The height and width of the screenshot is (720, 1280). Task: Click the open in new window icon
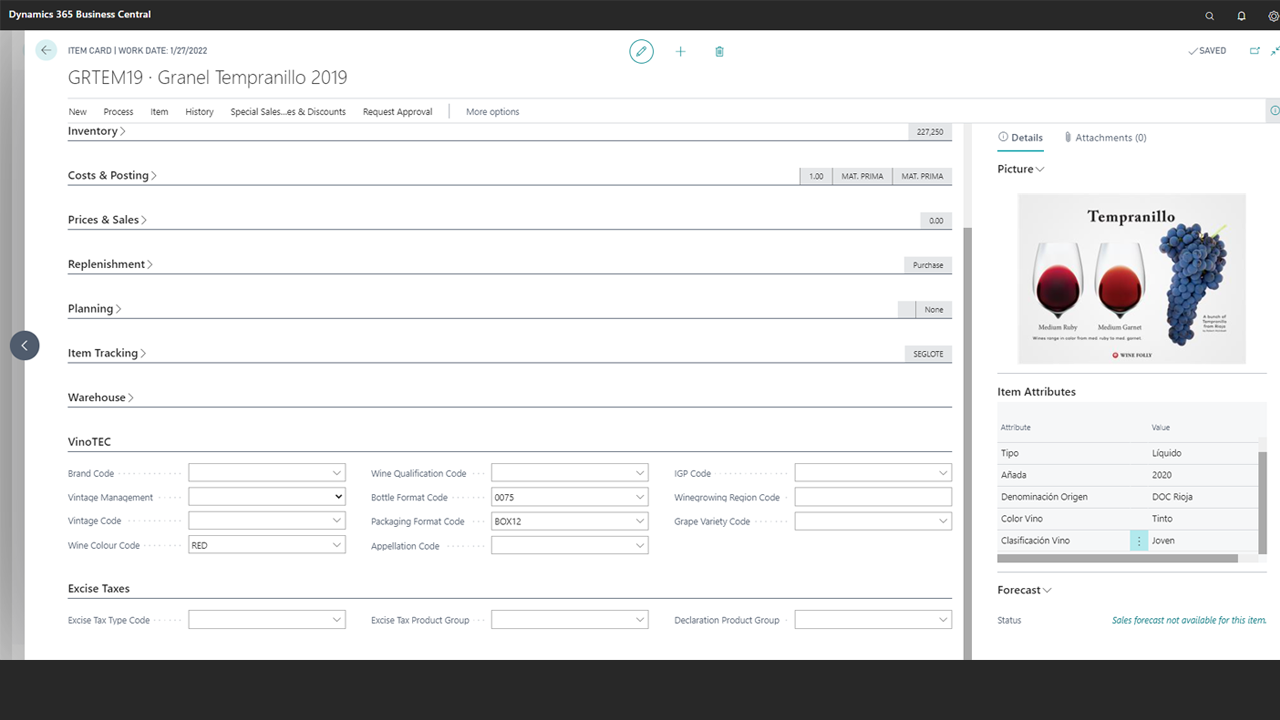[x=1255, y=51]
